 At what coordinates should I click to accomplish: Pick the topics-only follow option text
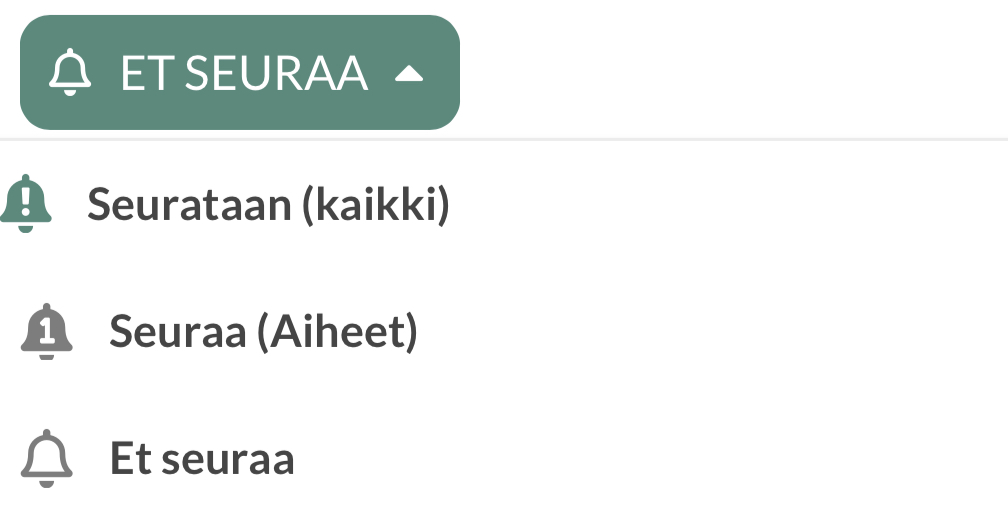(x=263, y=332)
